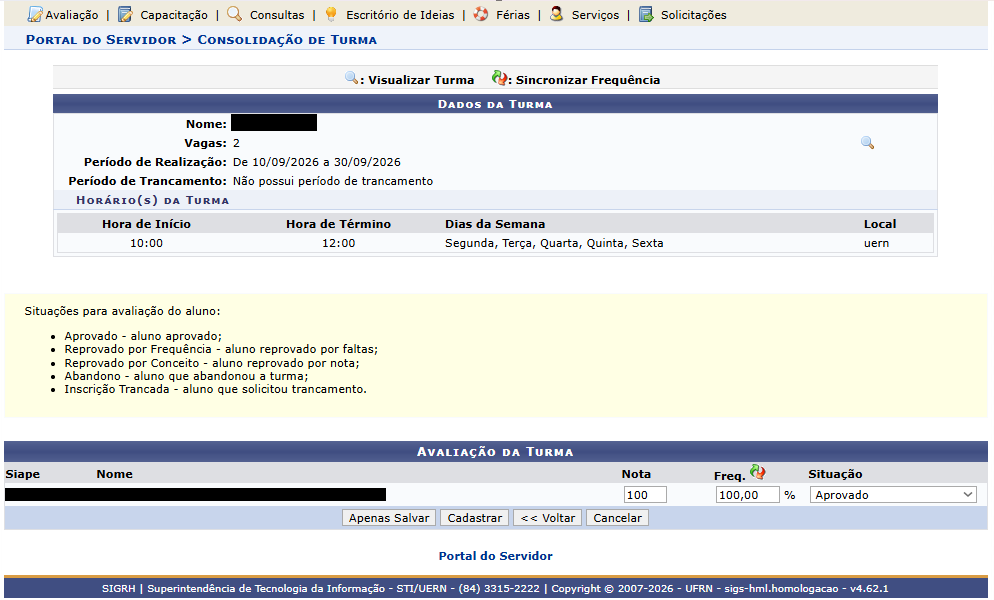Click the Escritório de Ideias lightbulb icon
Image resolution: width=994 pixels, height=600 pixels.
coord(331,14)
